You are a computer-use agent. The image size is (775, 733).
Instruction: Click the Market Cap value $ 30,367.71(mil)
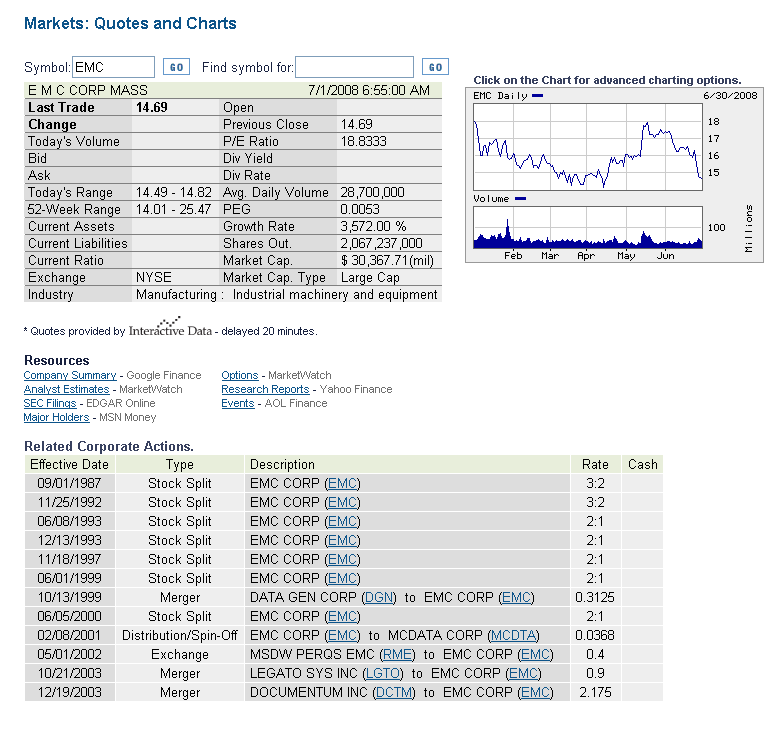(x=387, y=260)
